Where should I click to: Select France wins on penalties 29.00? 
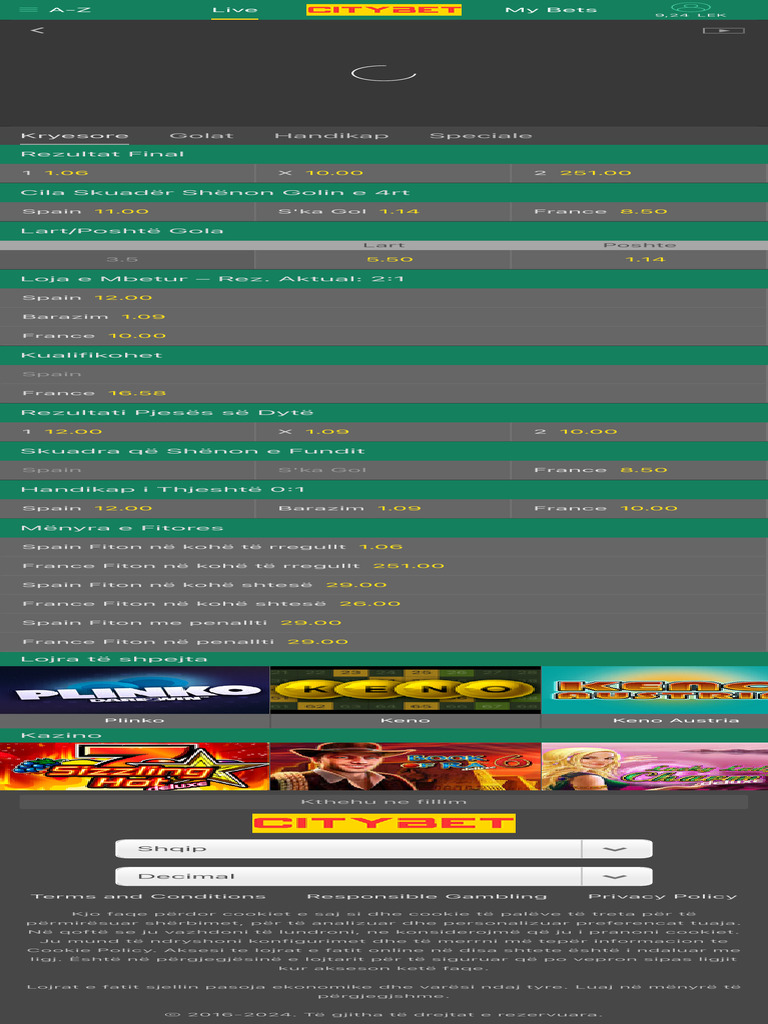point(384,641)
